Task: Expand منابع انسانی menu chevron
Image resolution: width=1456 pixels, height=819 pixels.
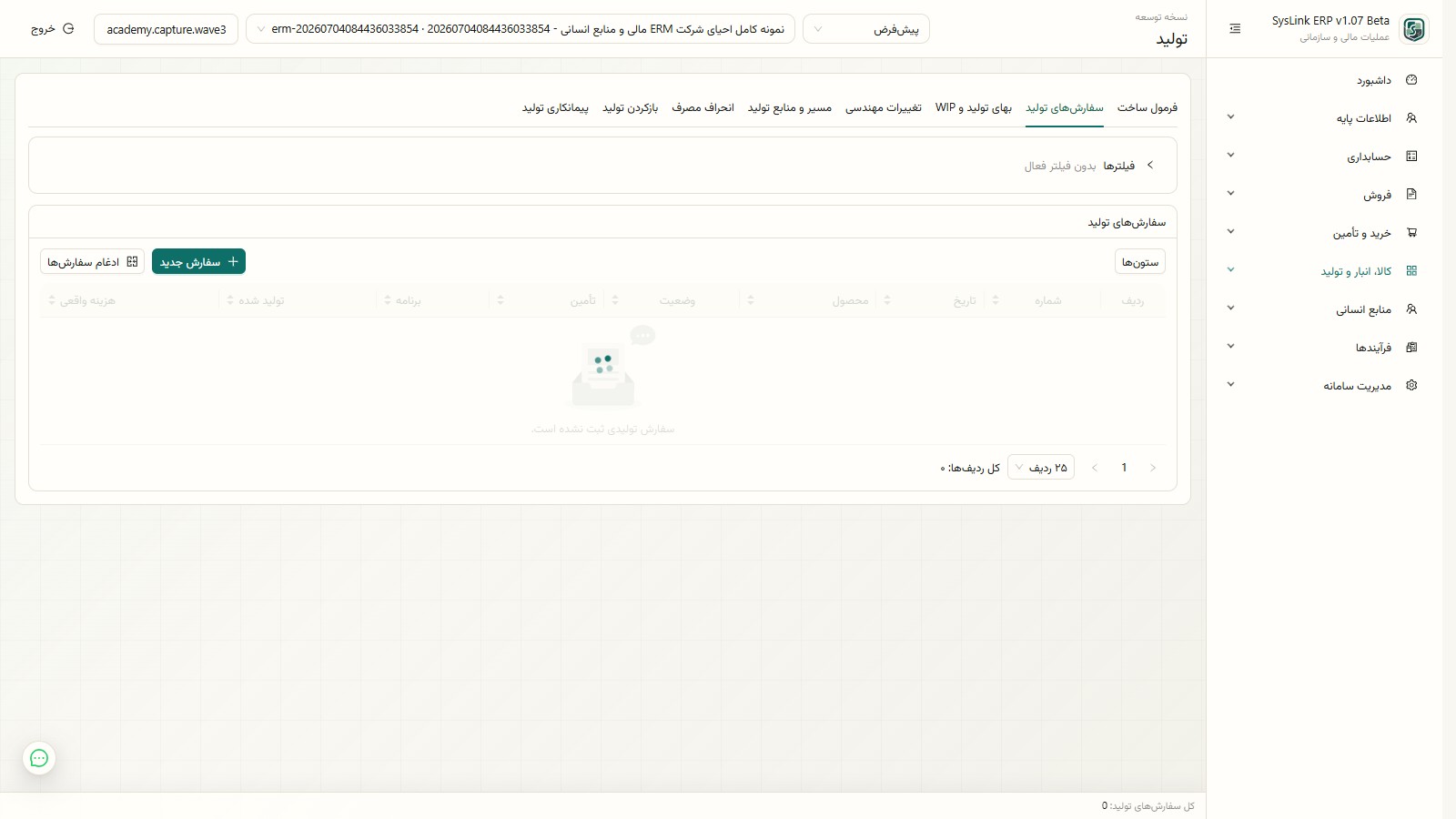Action: tap(1230, 308)
